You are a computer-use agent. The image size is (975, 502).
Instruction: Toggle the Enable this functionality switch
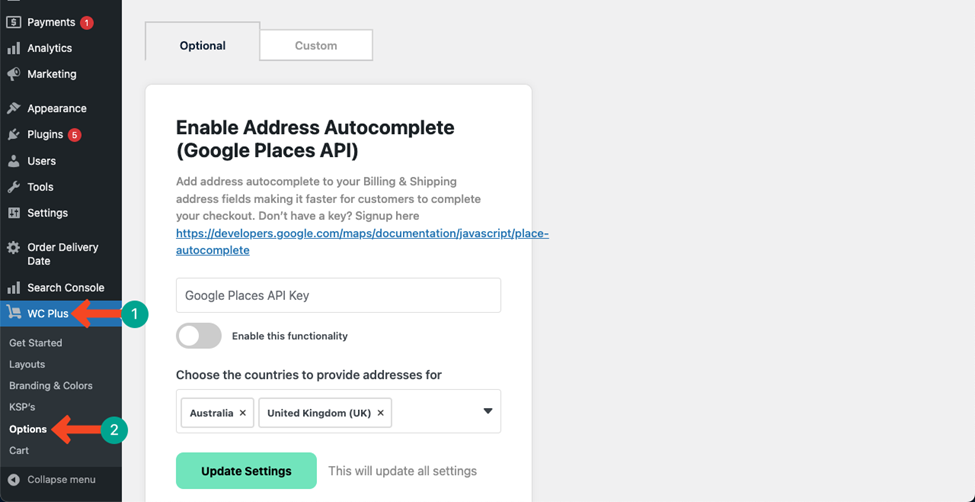point(199,336)
